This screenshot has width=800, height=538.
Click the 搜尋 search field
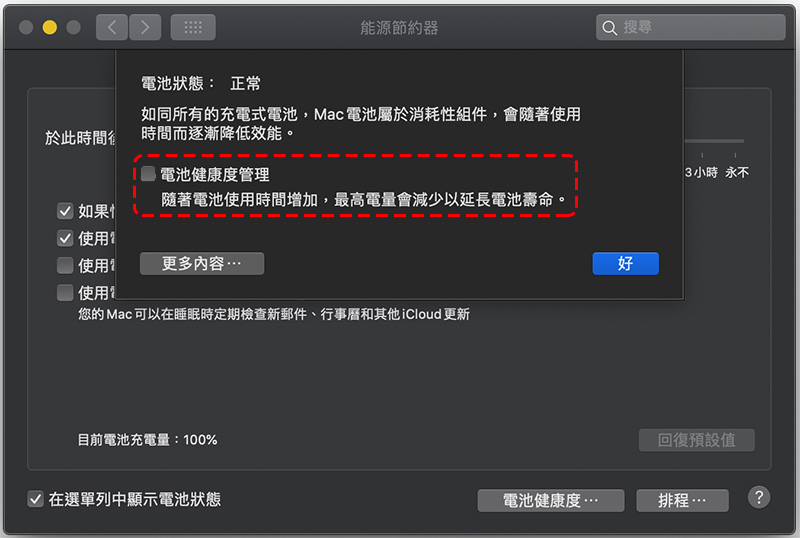pyautogui.click(x=690, y=27)
